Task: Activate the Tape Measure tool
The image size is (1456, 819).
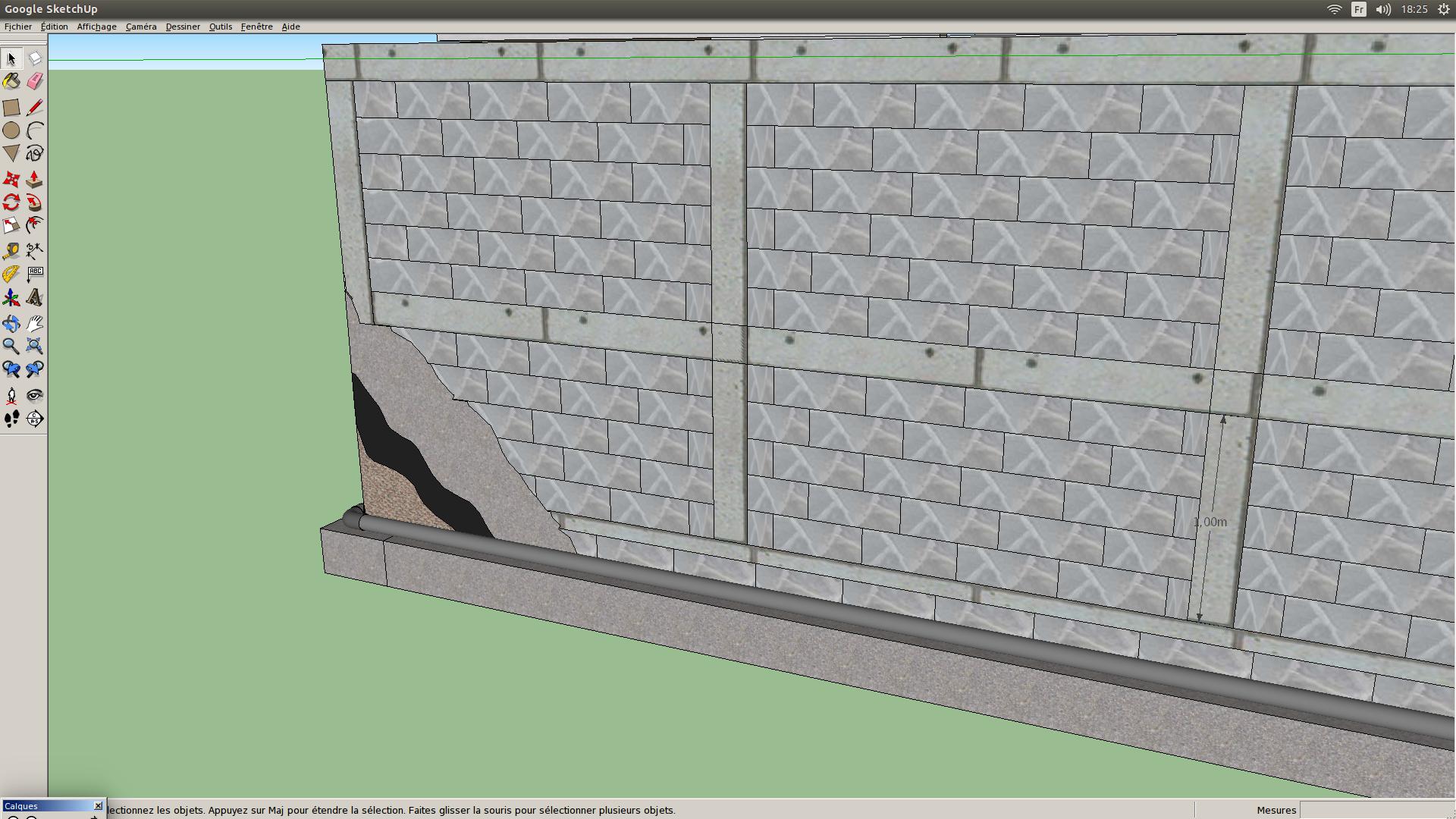Action: point(11,251)
